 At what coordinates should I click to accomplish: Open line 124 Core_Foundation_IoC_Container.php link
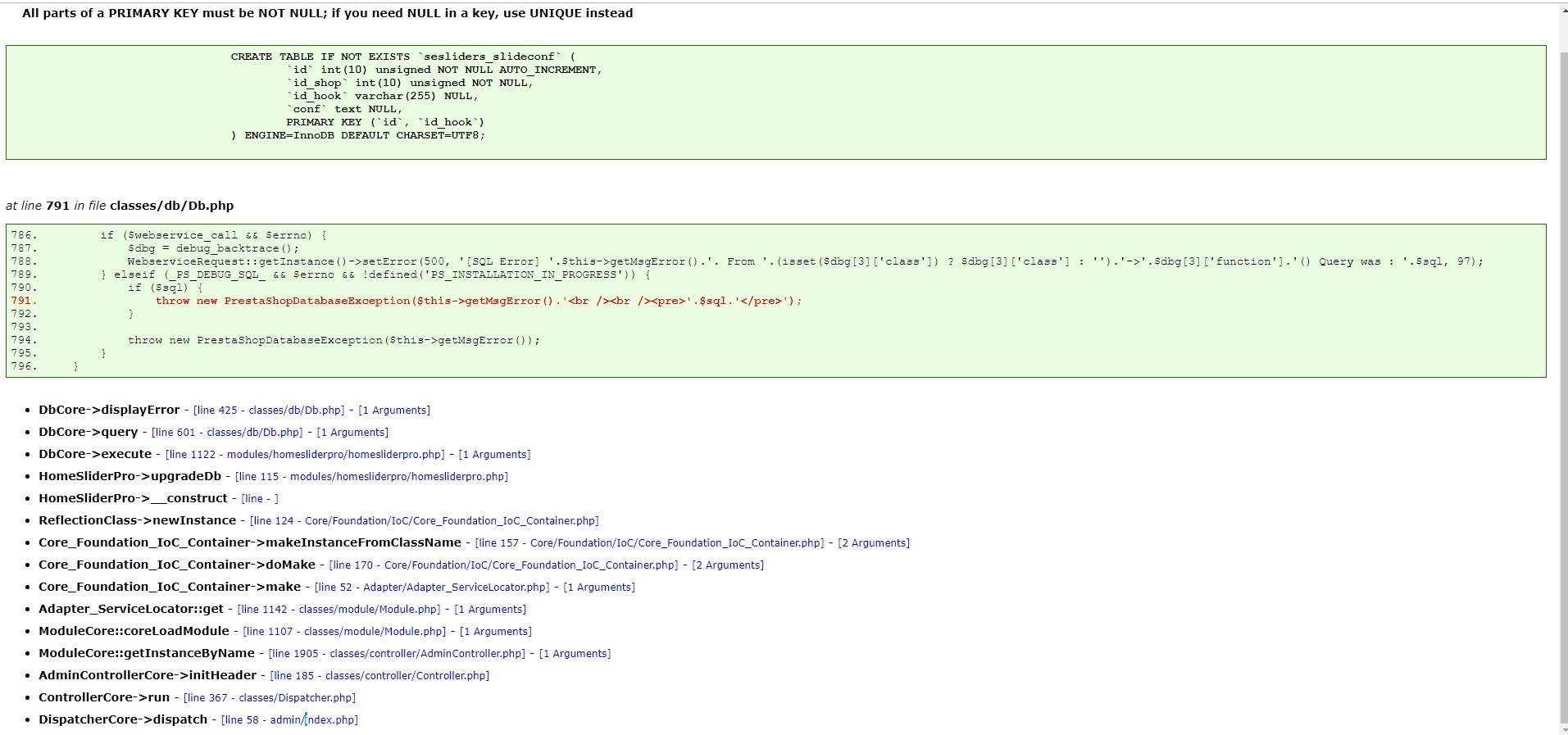pos(425,520)
